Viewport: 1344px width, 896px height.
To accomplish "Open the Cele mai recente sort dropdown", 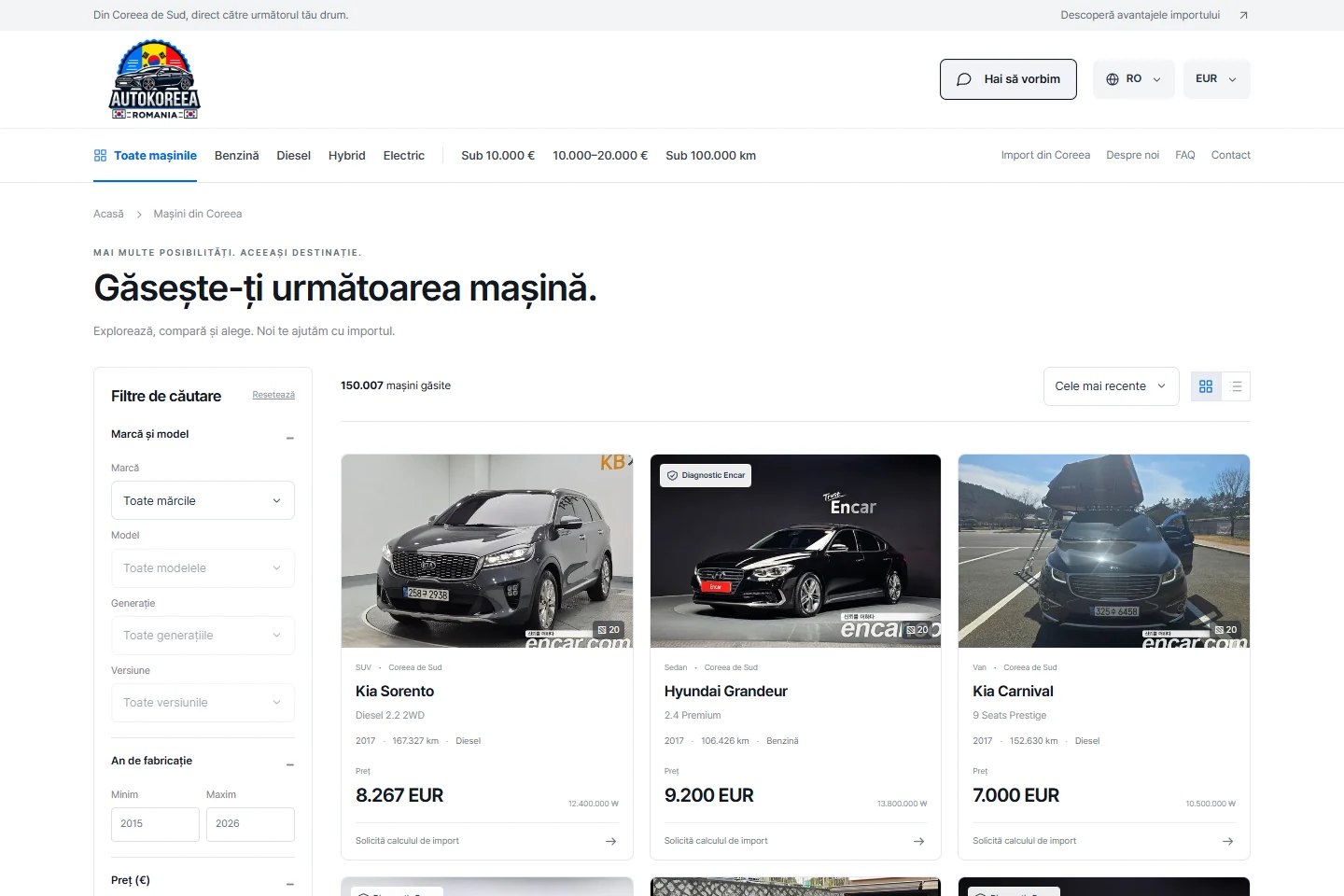I will coord(1111,386).
